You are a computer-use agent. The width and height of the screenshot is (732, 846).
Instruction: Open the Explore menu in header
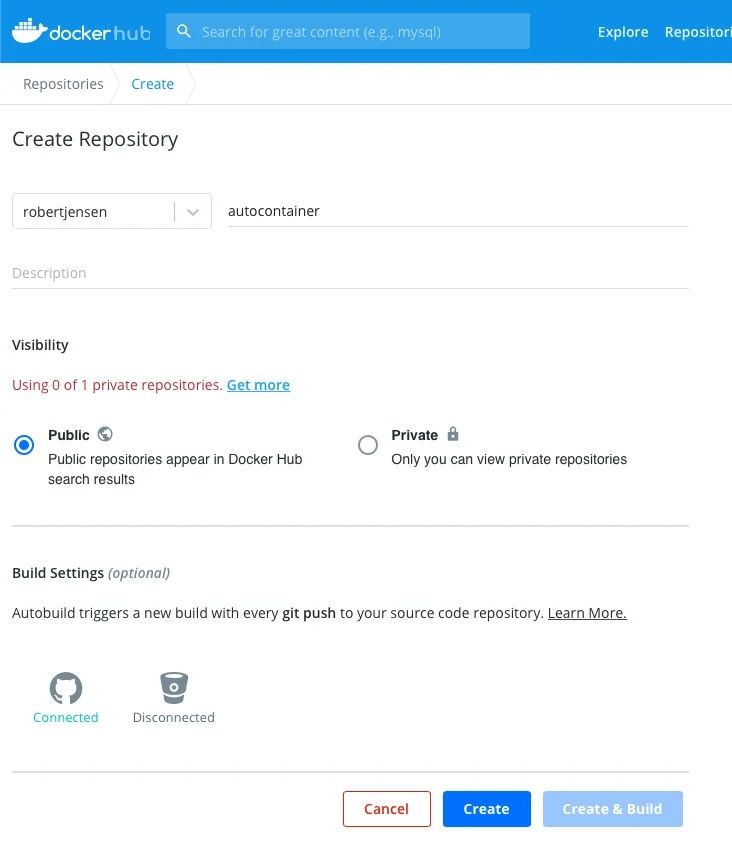[622, 32]
